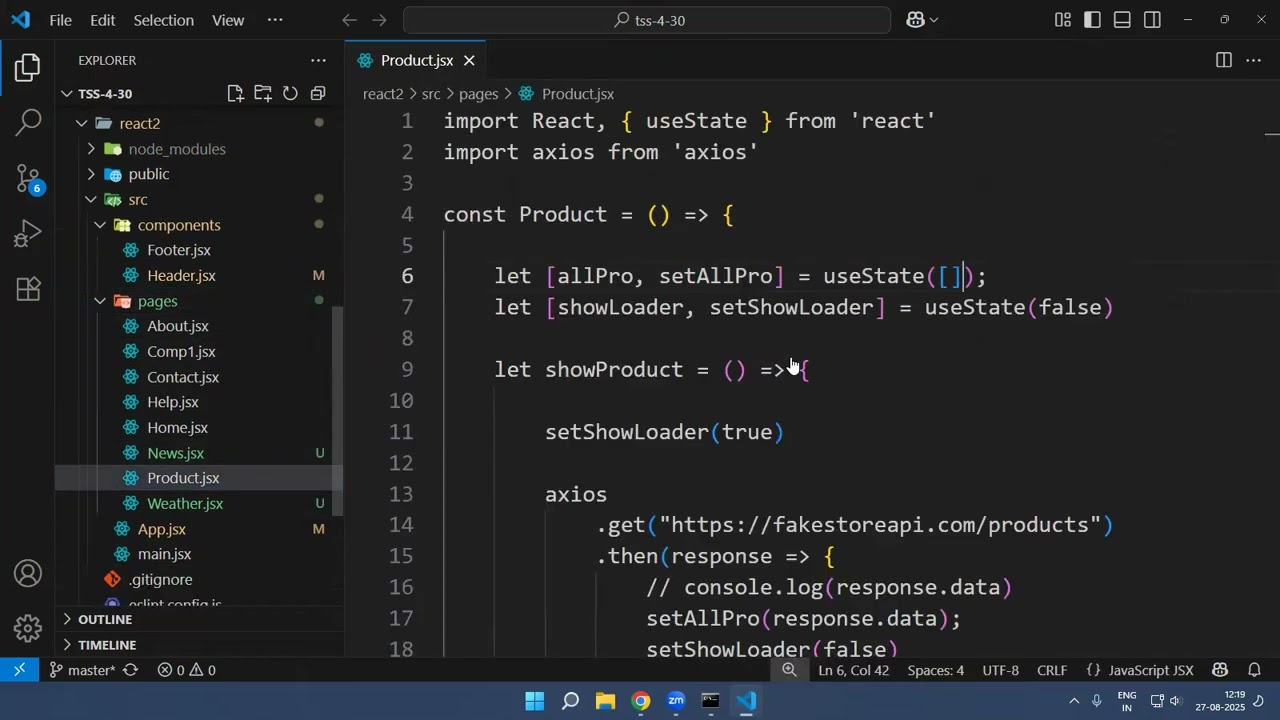Open File Explorer from the taskbar
The image size is (1280, 720).
point(605,701)
